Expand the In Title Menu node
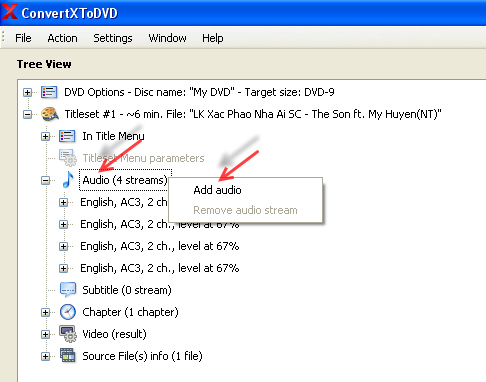The height and width of the screenshot is (382, 486). [x=45, y=136]
